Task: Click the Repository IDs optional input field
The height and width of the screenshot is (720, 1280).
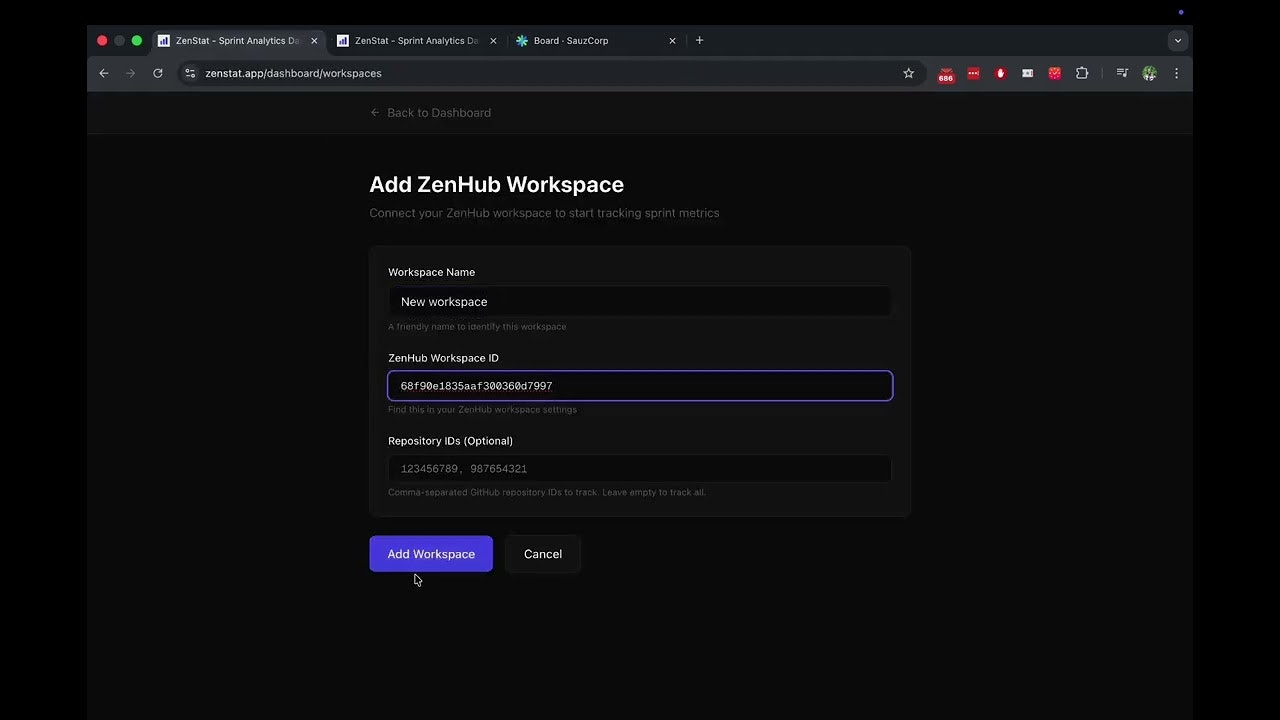Action: point(640,468)
